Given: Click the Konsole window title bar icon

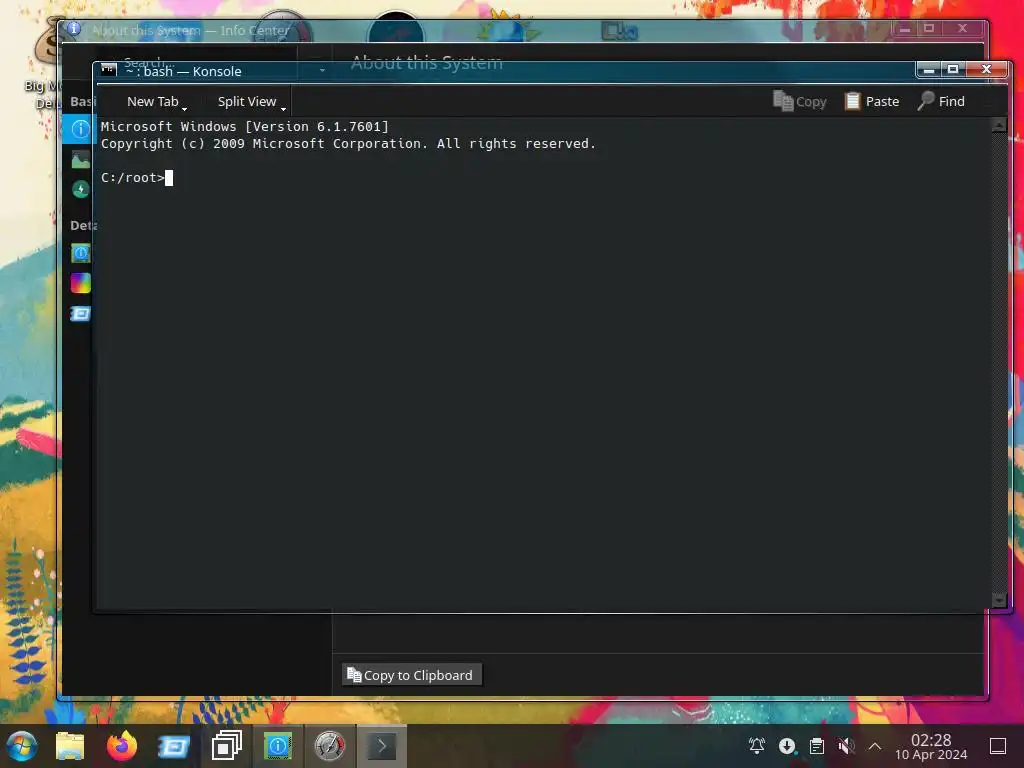Looking at the screenshot, I should (x=109, y=70).
